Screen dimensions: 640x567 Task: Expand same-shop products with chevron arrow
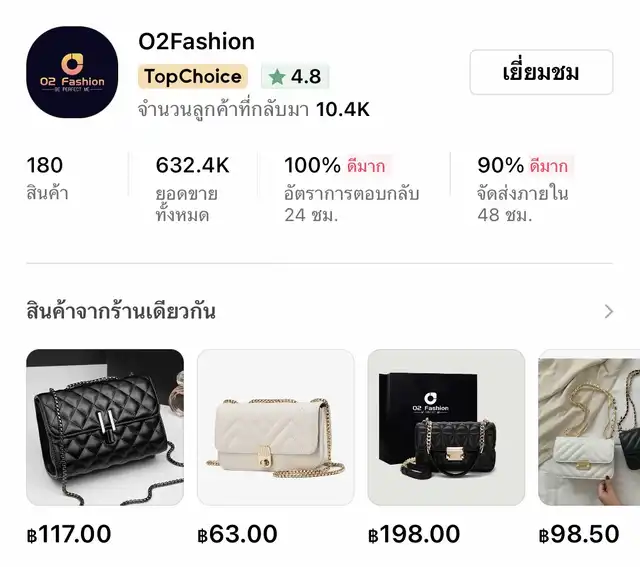[609, 311]
